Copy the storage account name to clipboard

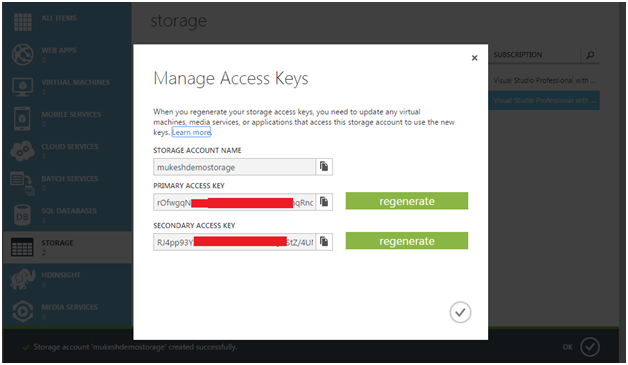pyautogui.click(x=324, y=167)
